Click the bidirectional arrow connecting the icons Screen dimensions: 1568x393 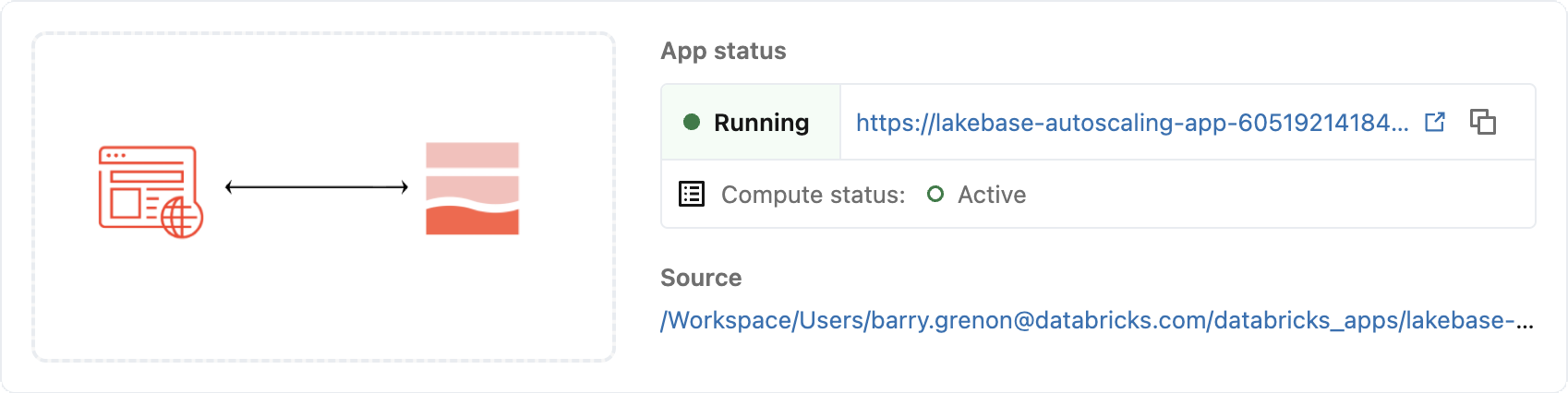pos(317,187)
